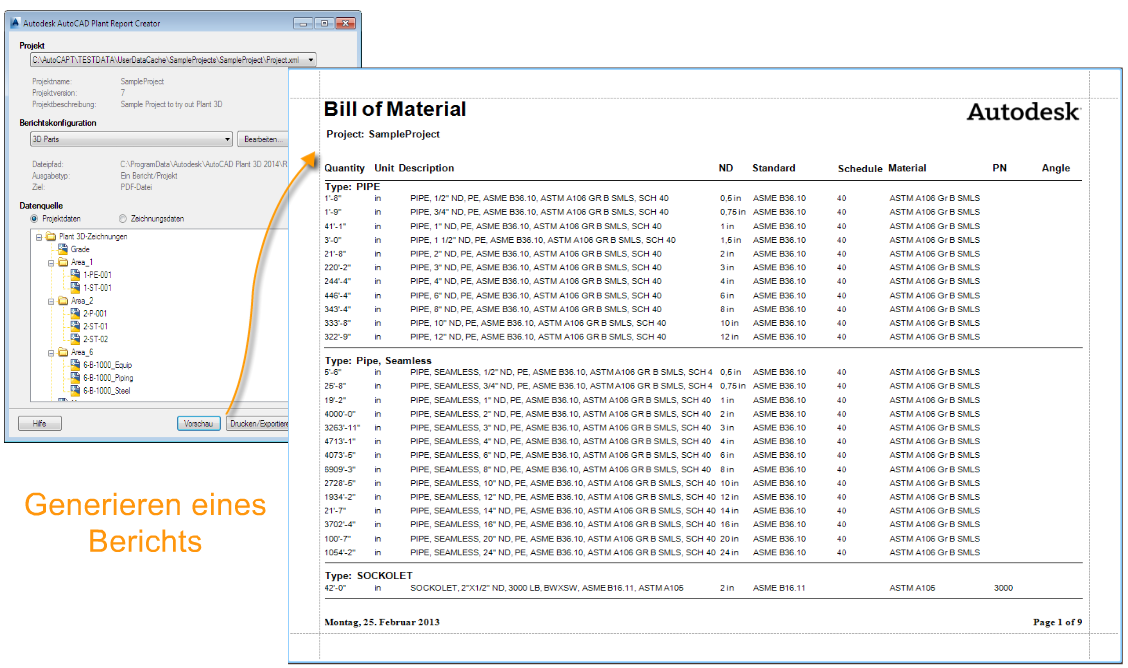Click the Drucken/Exportieren button
Viewport: 1128px width, 668px height.
257,424
